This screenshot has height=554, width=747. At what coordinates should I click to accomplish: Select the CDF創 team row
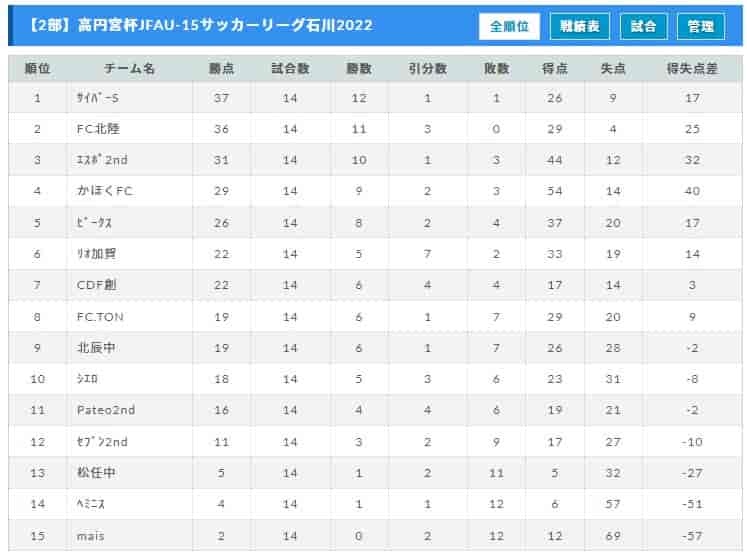click(375, 285)
